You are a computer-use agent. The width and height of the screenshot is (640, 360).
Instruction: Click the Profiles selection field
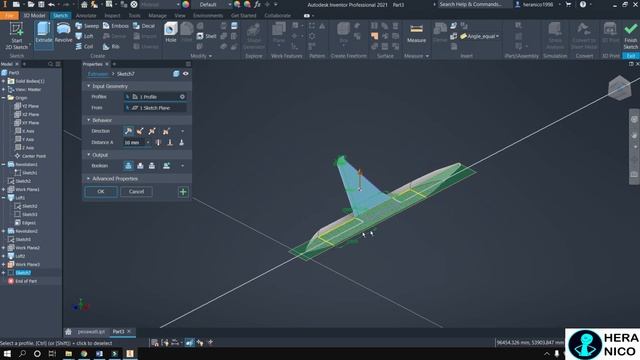pyautogui.click(x=155, y=97)
